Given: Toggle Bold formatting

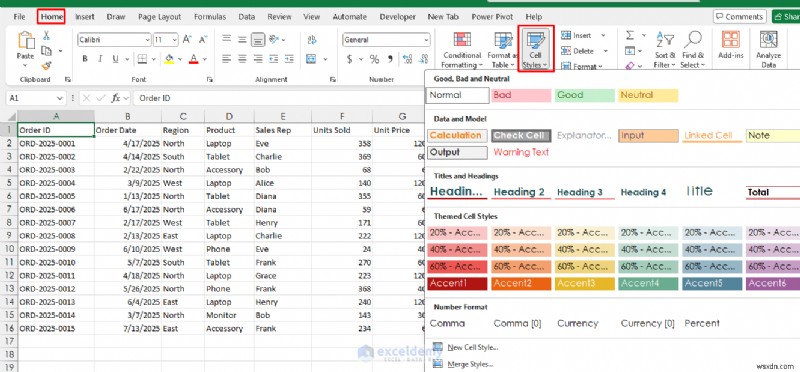Looking at the screenshot, I should 85,59.
